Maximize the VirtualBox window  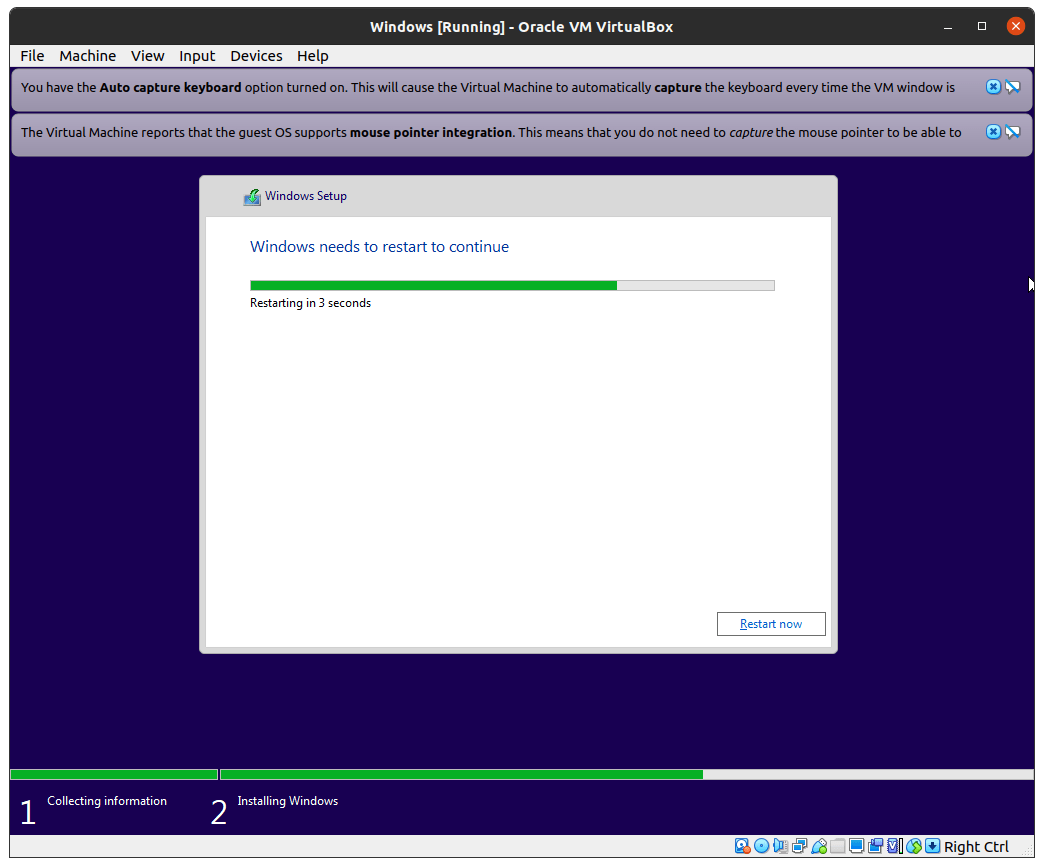[981, 26]
